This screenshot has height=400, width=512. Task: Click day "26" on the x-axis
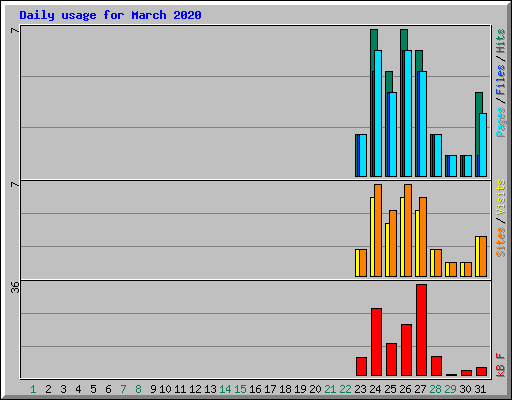click(x=405, y=389)
